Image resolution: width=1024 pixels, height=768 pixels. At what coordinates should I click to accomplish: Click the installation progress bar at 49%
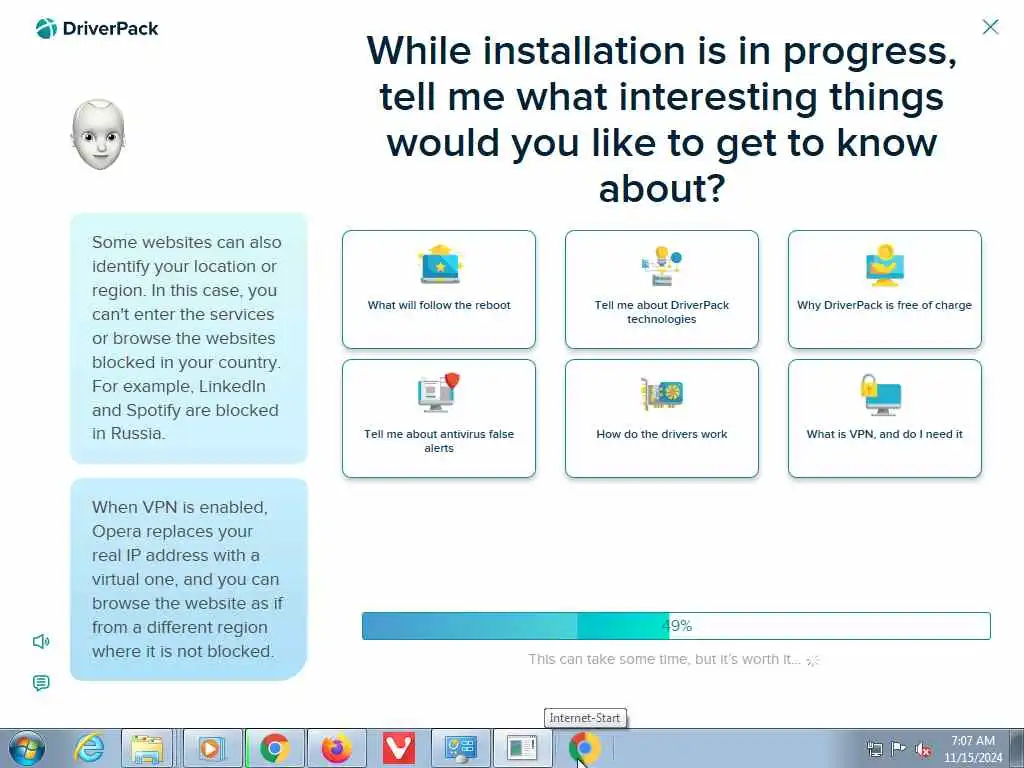coord(676,626)
